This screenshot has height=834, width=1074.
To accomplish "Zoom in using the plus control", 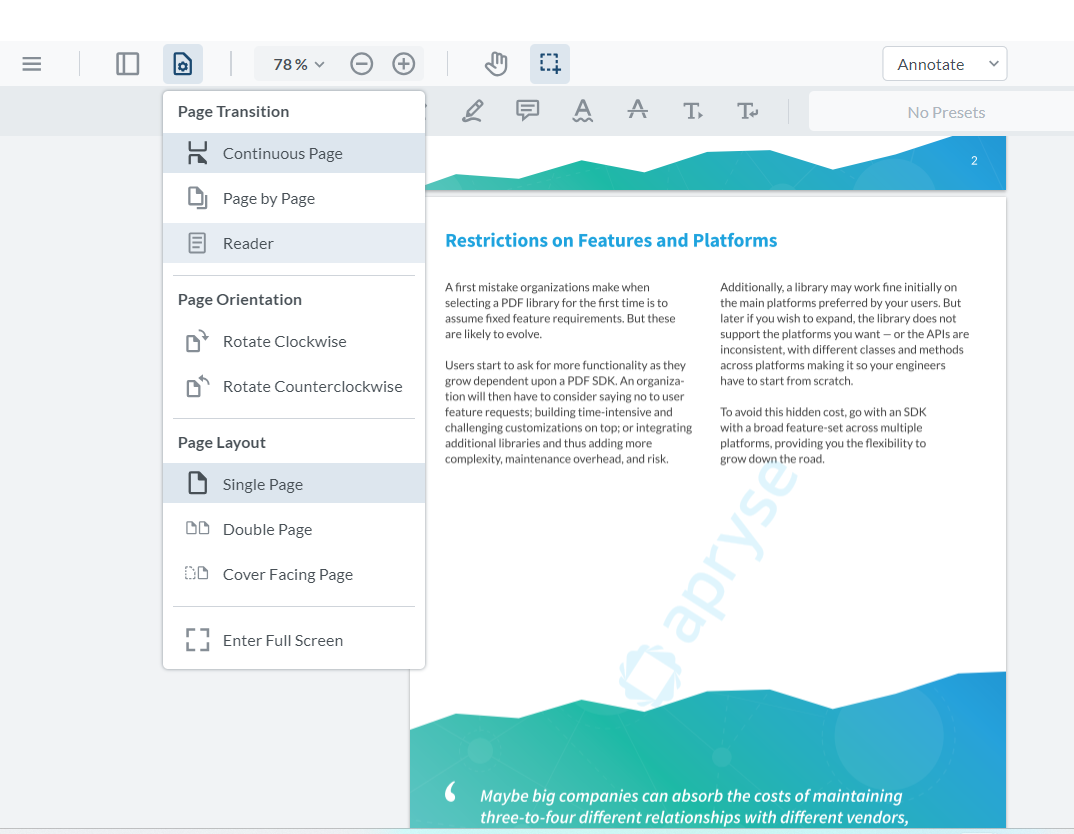I will tap(403, 63).
